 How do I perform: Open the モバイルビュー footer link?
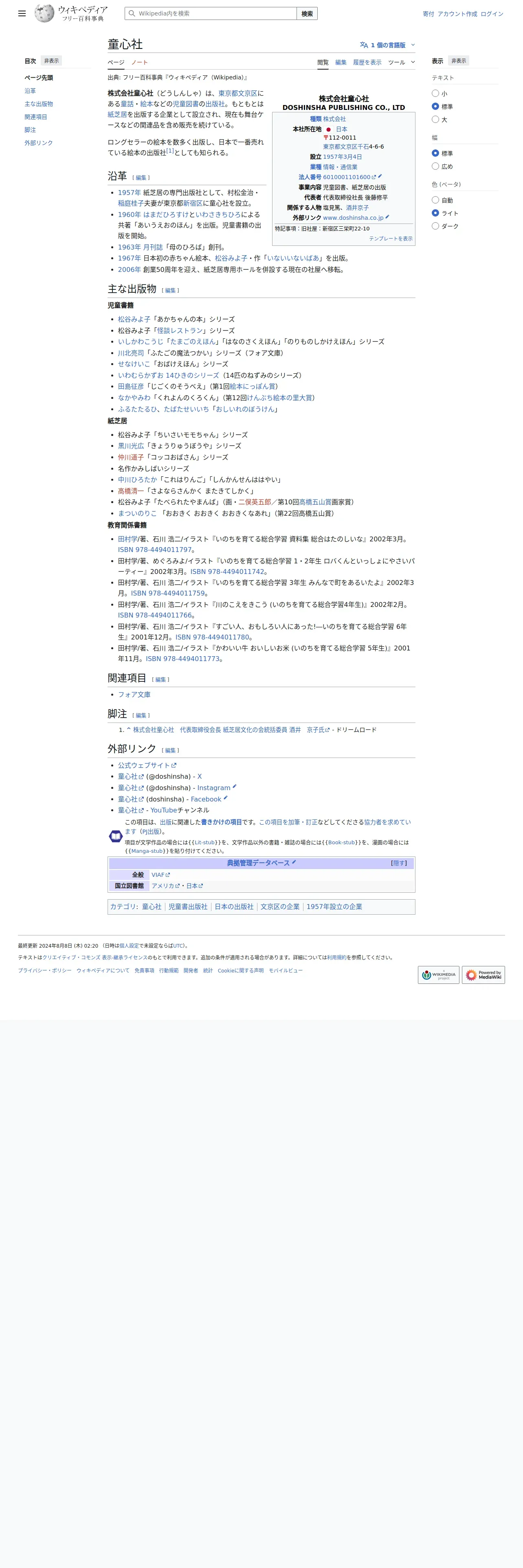click(x=286, y=971)
